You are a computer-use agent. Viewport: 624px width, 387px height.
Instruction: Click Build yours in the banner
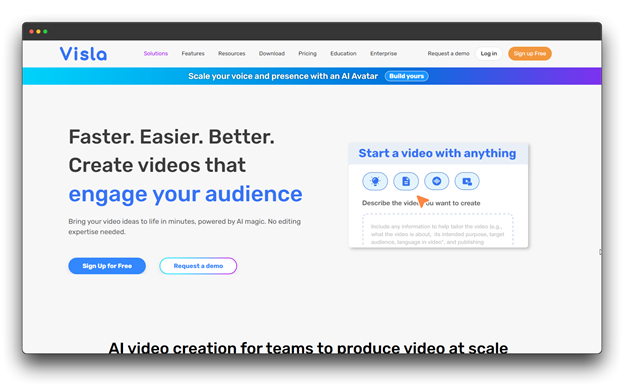pyautogui.click(x=406, y=76)
